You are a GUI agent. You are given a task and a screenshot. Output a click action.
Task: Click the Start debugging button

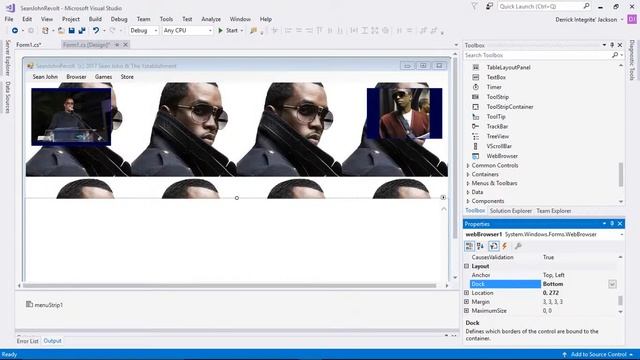(231, 31)
